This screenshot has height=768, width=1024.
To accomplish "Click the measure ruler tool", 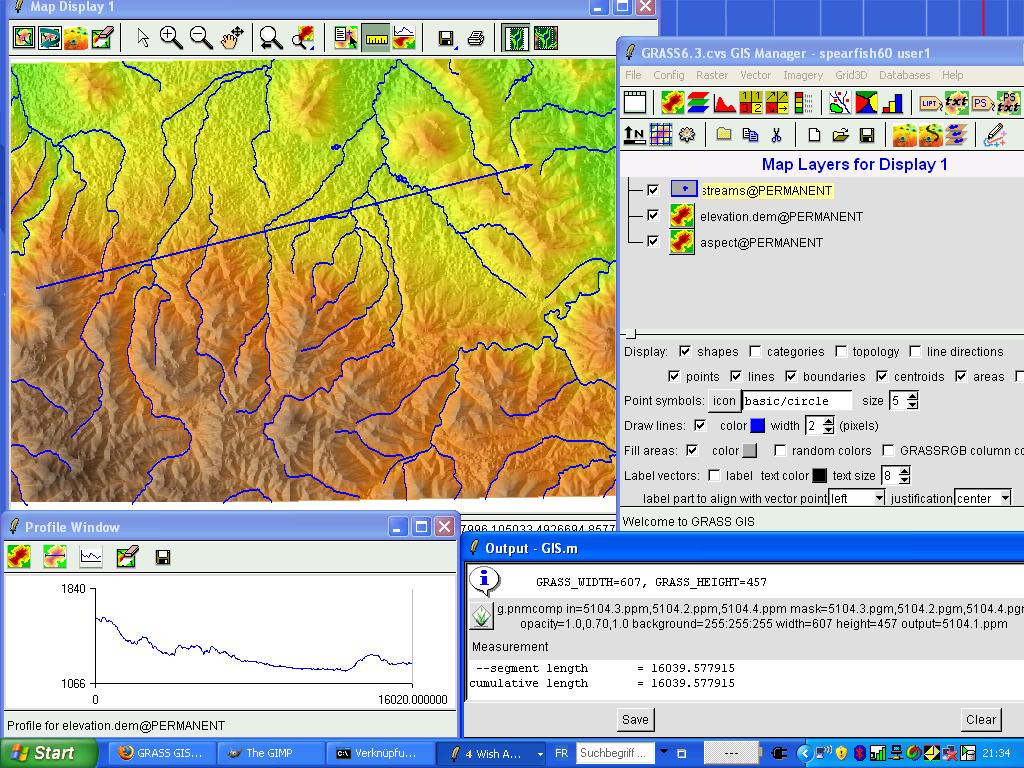I will click(376, 38).
